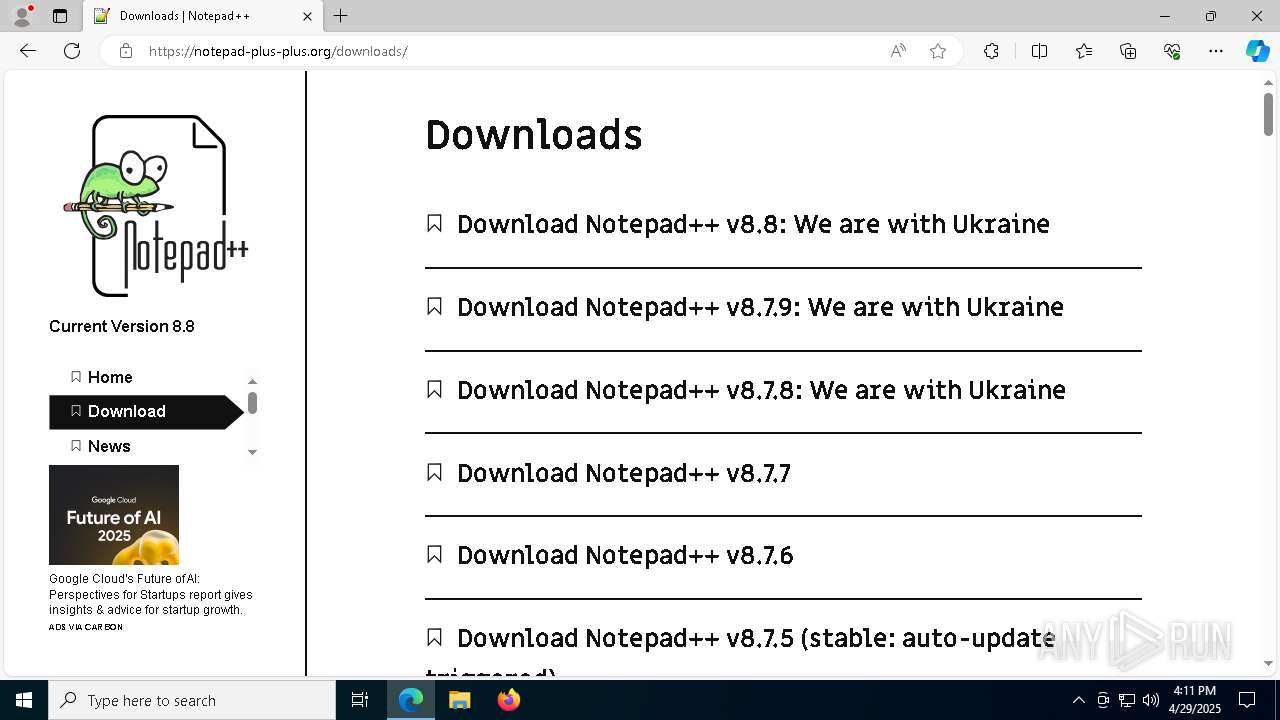Open Task View on taskbar
The image size is (1280, 720).
tap(360, 700)
